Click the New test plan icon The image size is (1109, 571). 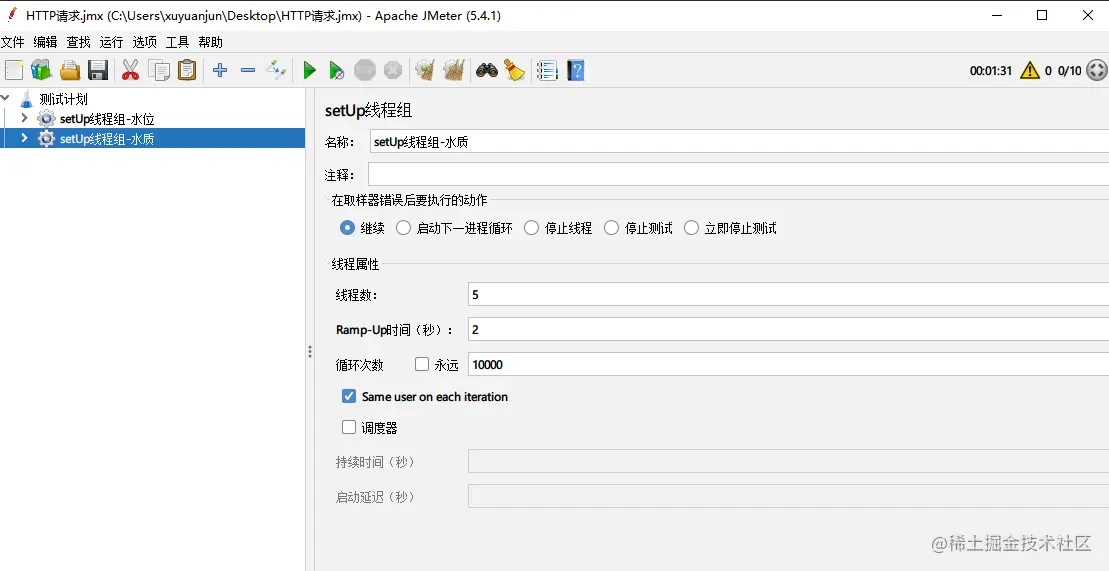[14, 70]
